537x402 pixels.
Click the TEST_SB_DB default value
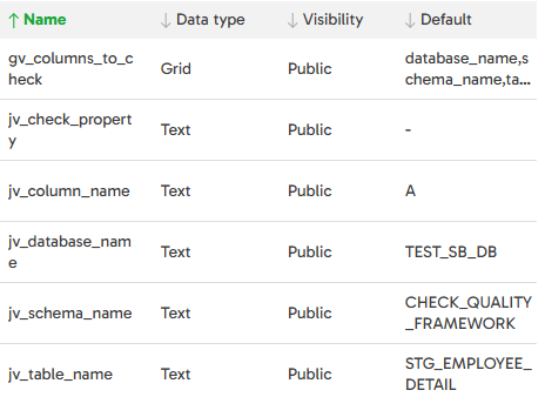(451, 252)
